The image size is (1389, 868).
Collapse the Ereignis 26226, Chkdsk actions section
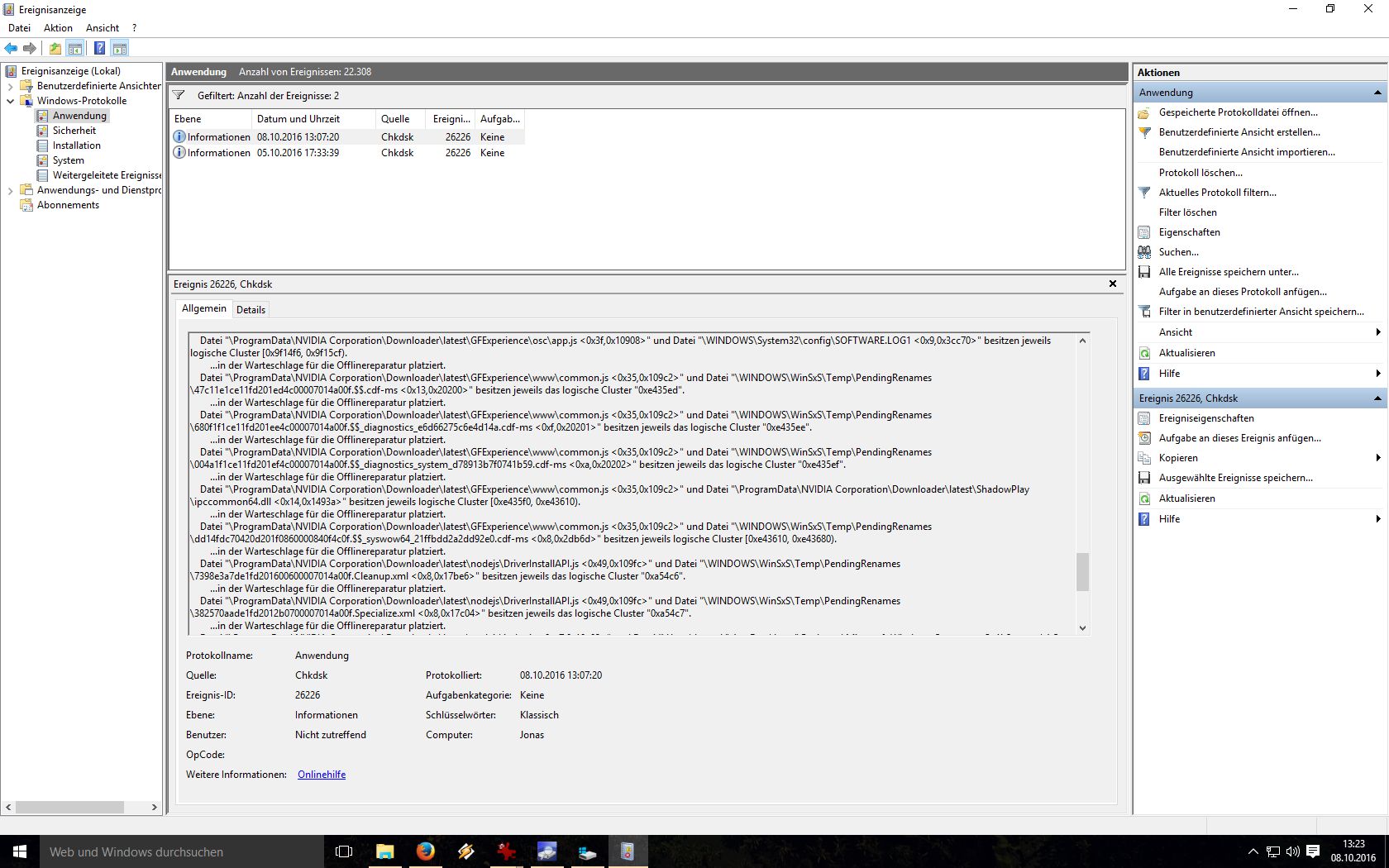pyautogui.click(x=1377, y=398)
